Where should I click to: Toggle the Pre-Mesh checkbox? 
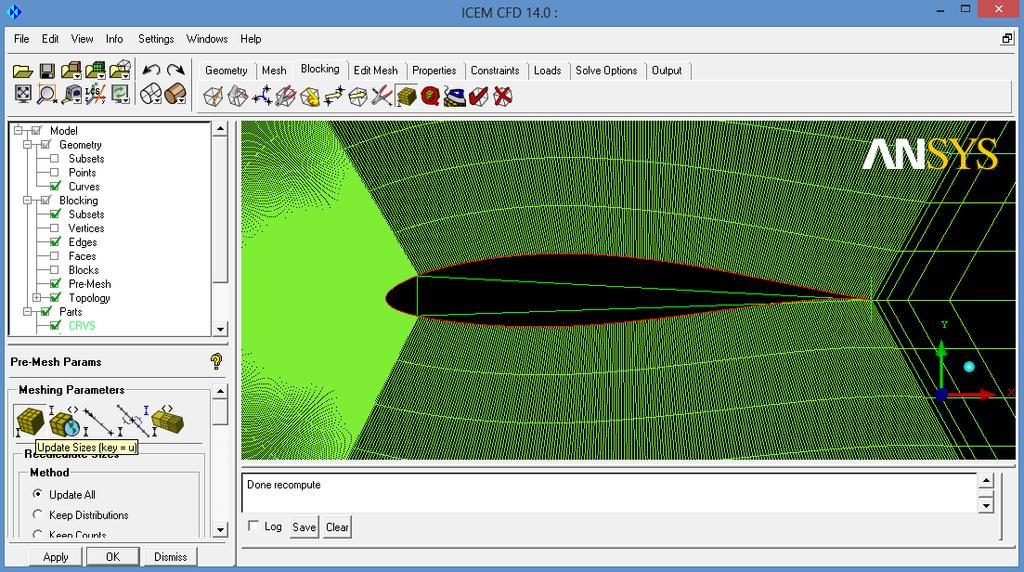pyautogui.click(x=55, y=283)
